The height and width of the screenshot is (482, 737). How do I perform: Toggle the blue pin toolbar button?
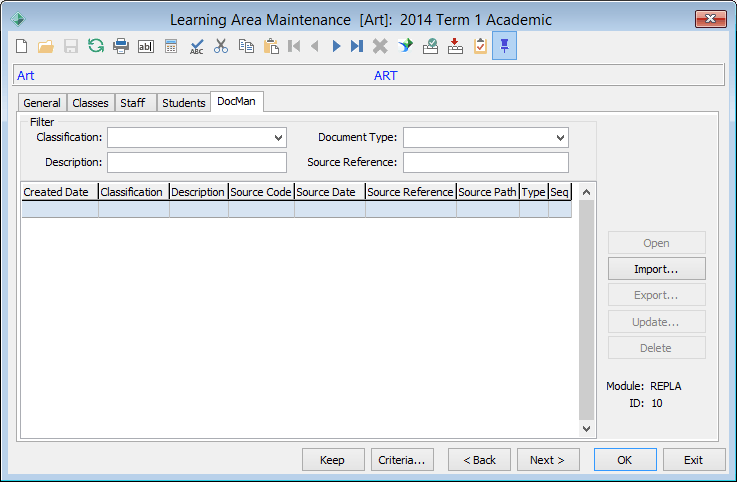point(504,46)
